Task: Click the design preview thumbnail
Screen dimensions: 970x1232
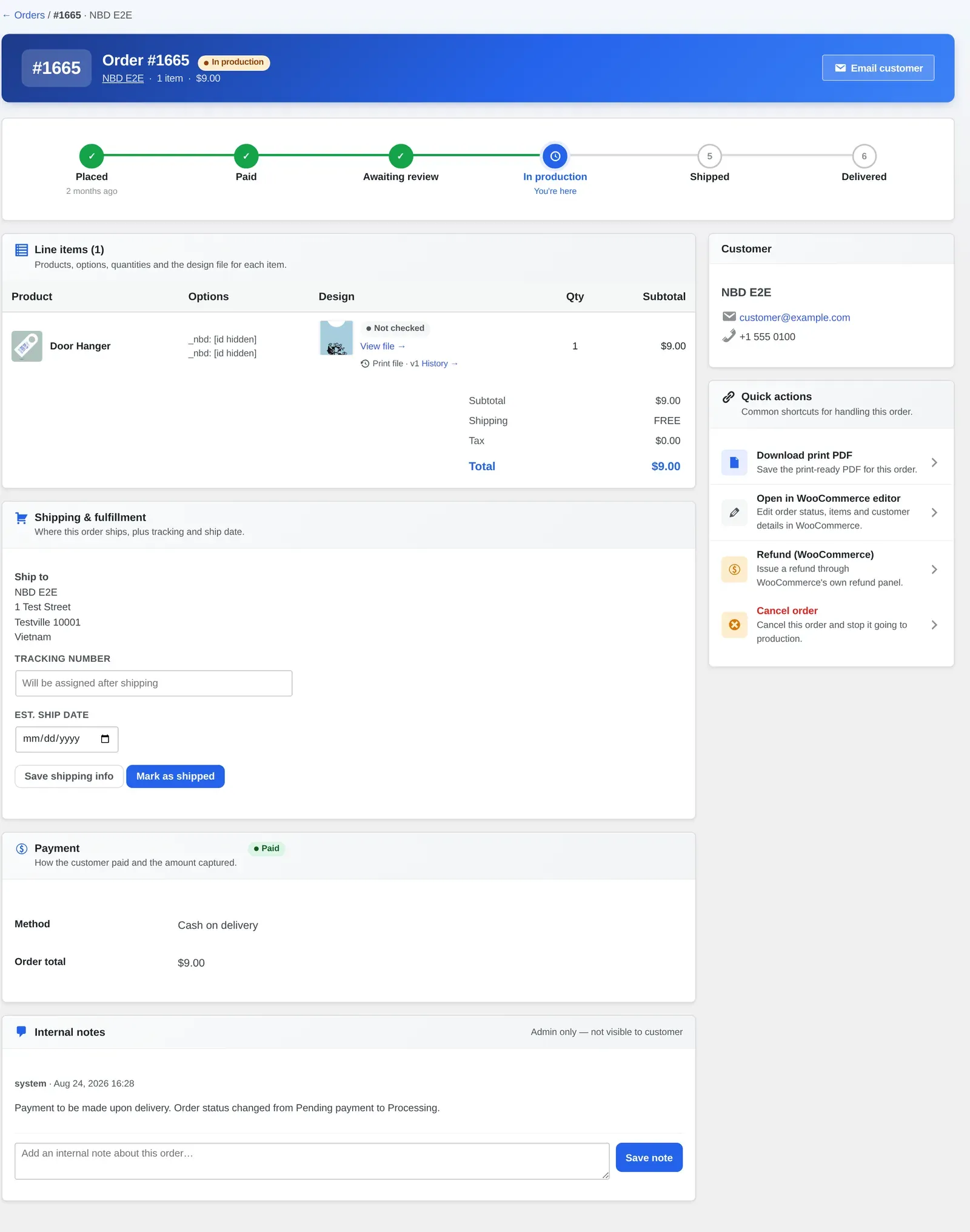Action: [x=336, y=338]
